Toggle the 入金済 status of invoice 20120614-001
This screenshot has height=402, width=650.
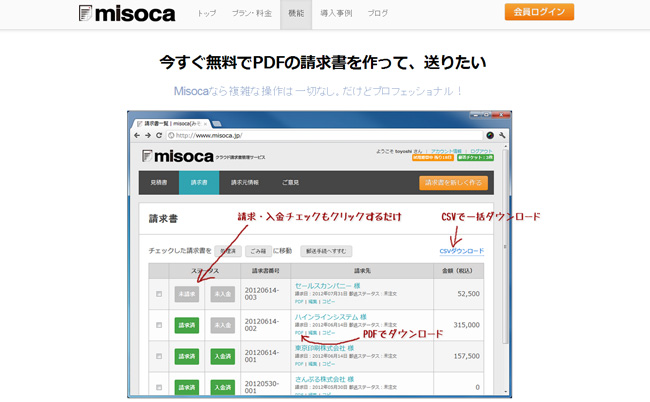[223, 356]
